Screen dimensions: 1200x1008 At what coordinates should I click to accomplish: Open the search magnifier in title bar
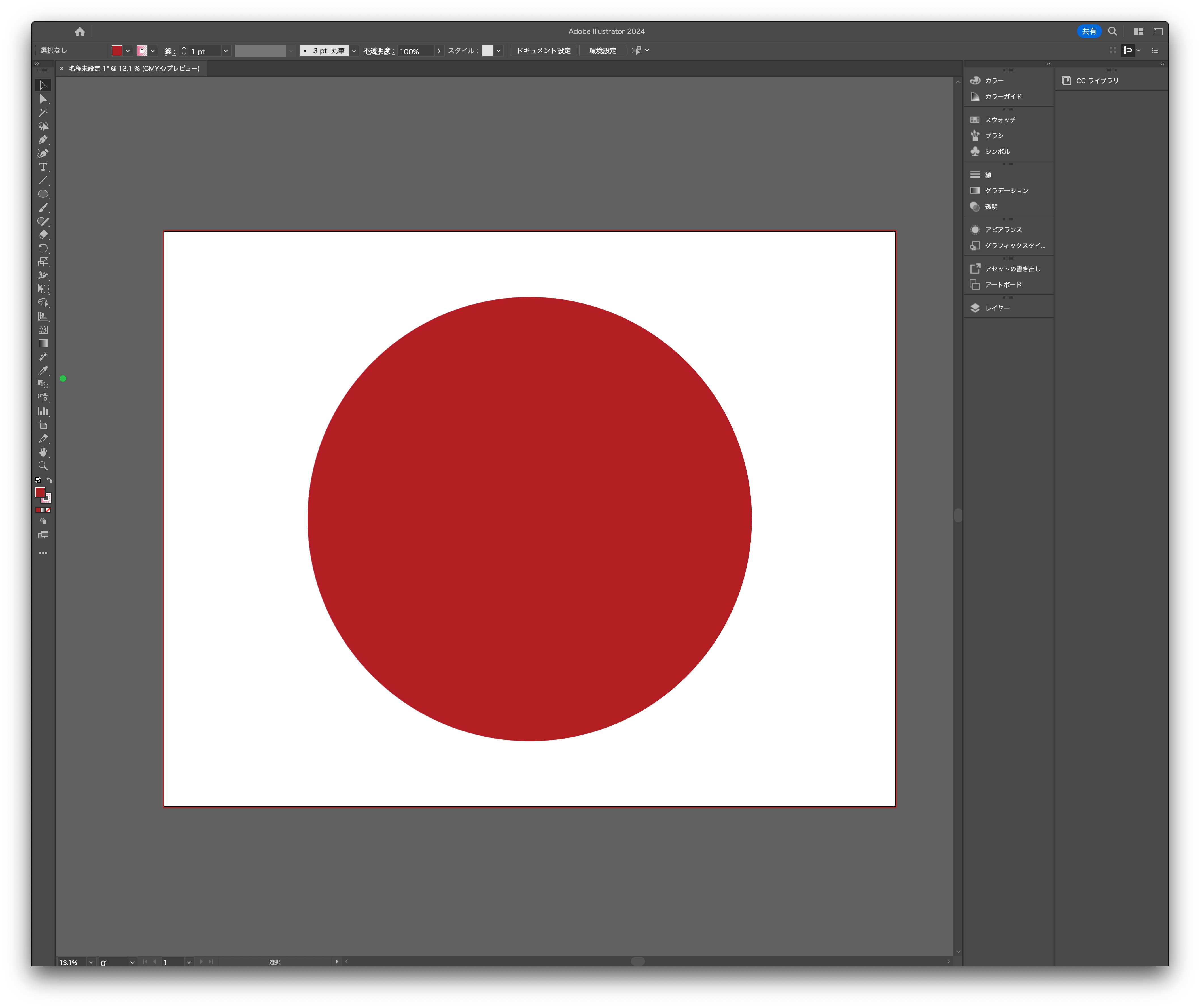tap(1112, 31)
